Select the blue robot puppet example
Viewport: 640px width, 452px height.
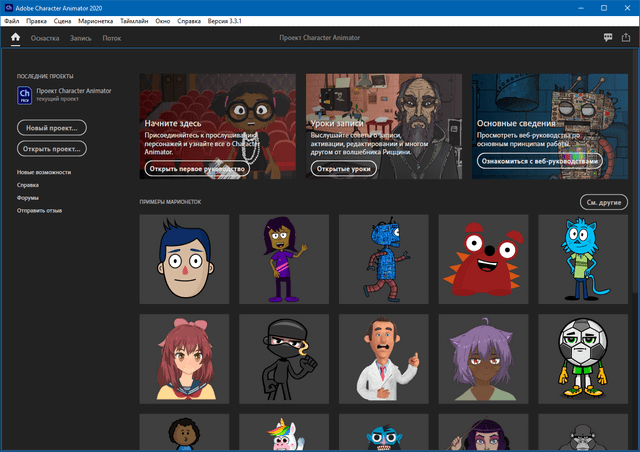pyautogui.click(x=383, y=259)
